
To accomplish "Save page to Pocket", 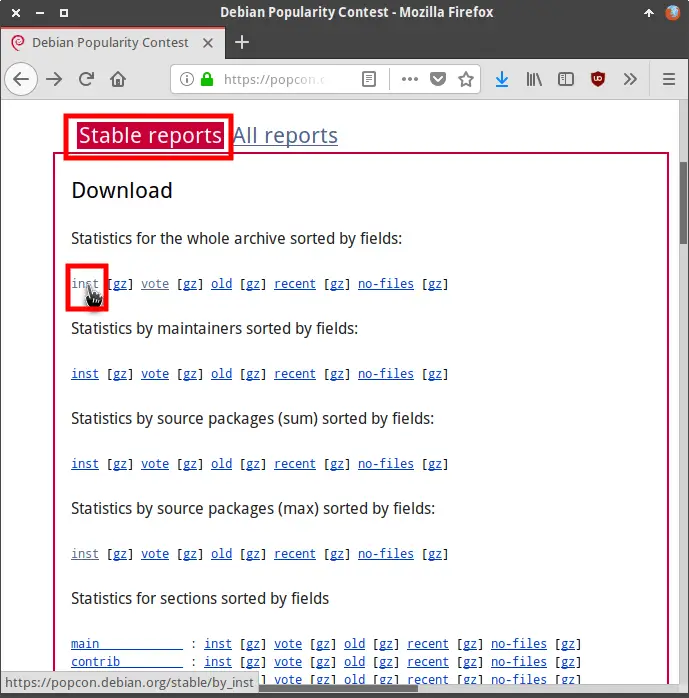I will [x=438, y=80].
